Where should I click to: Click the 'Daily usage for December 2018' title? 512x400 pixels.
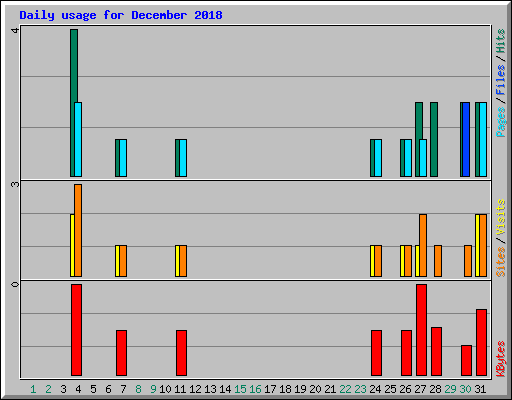(121, 15)
